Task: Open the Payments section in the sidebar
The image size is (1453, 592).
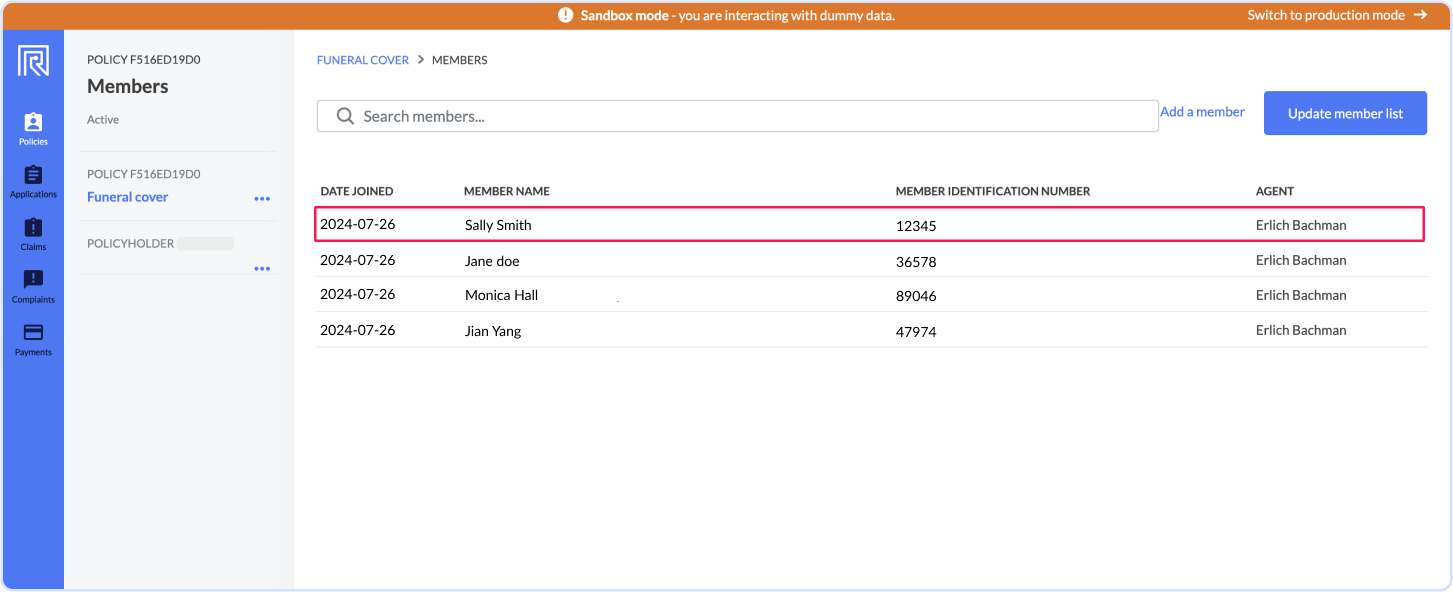Action: click(x=33, y=336)
